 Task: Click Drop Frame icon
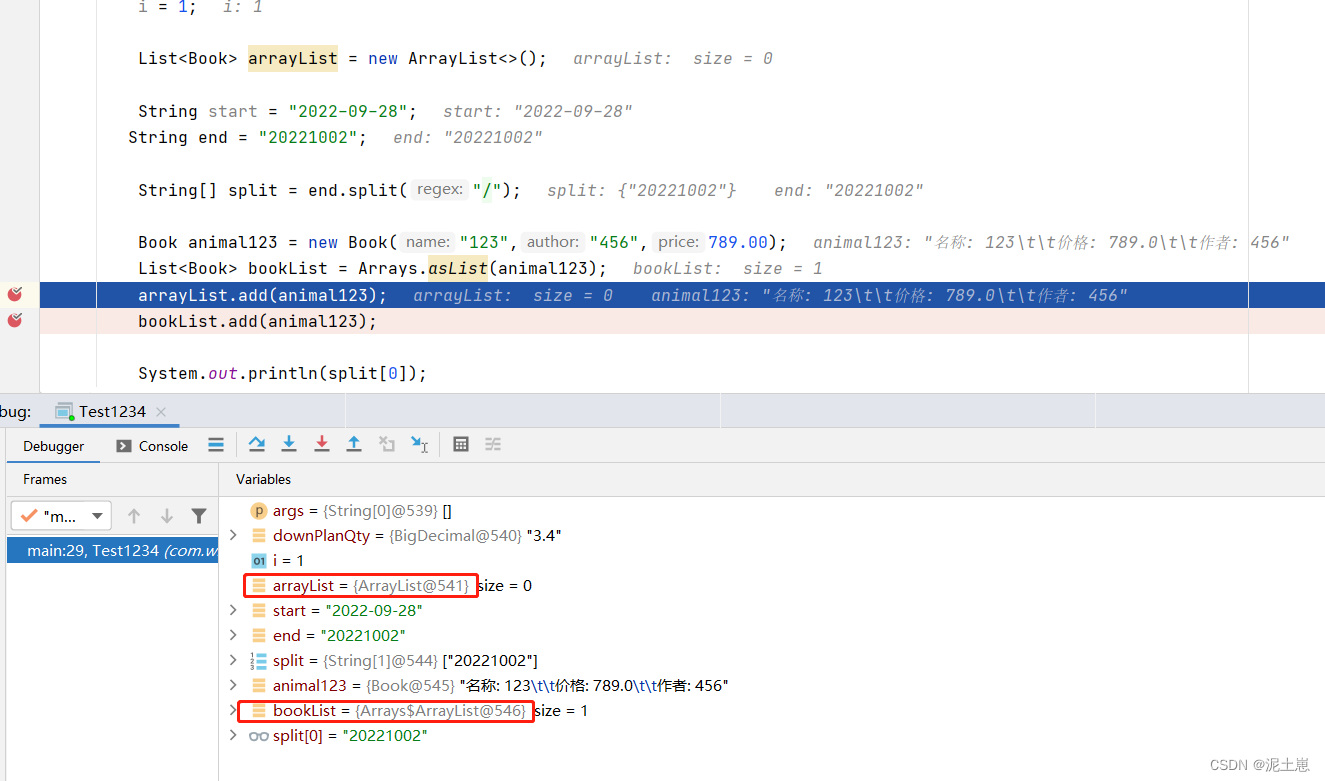[x=387, y=444]
